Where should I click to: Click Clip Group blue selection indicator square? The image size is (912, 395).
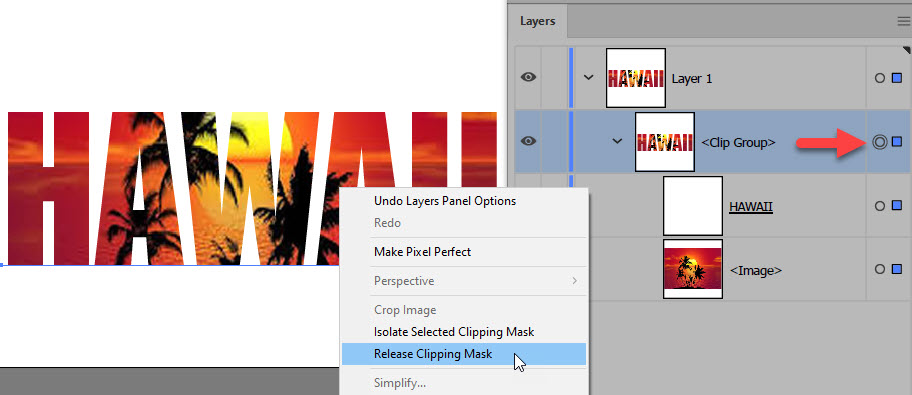pyautogui.click(x=897, y=141)
